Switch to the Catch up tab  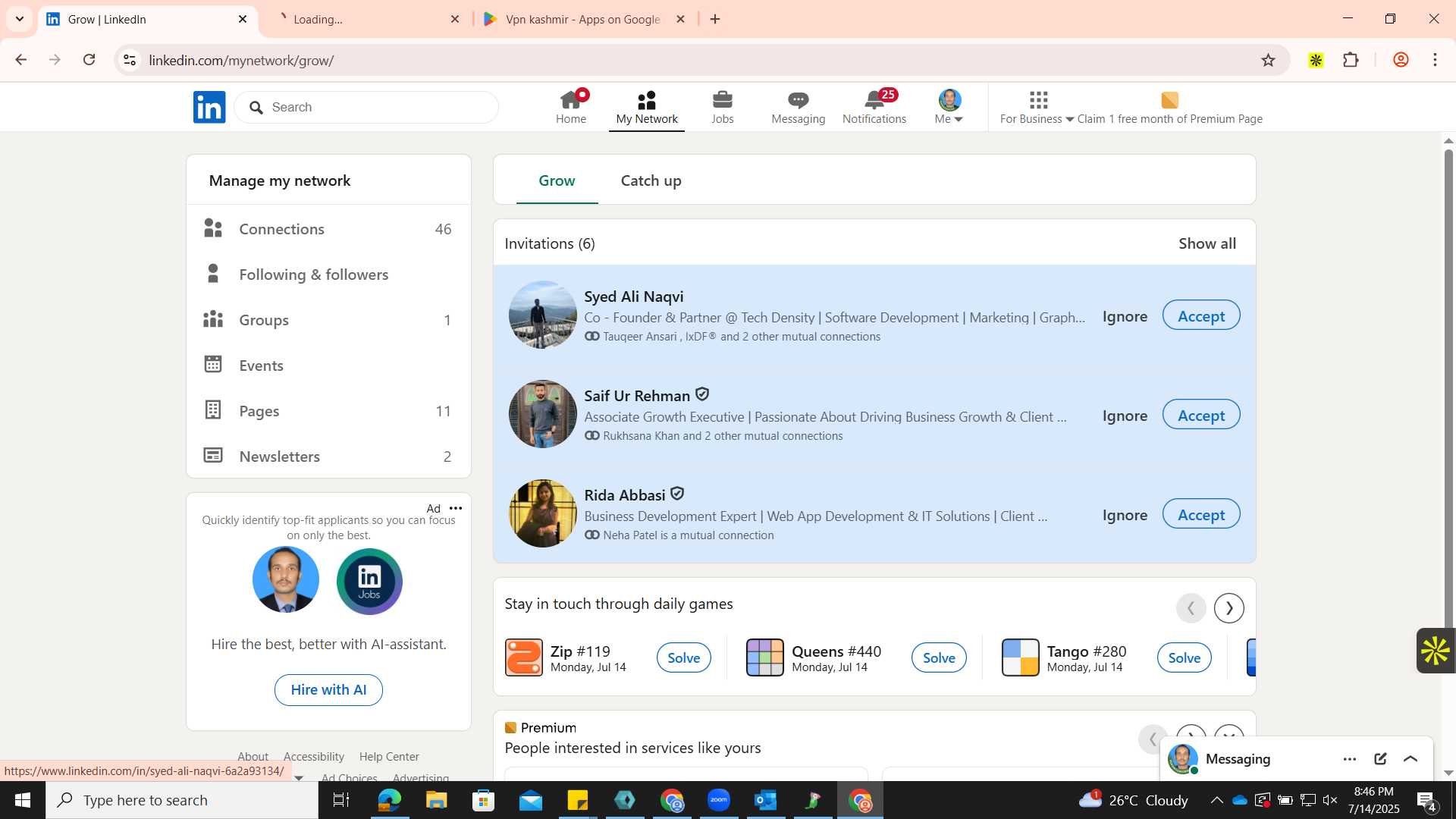click(651, 180)
